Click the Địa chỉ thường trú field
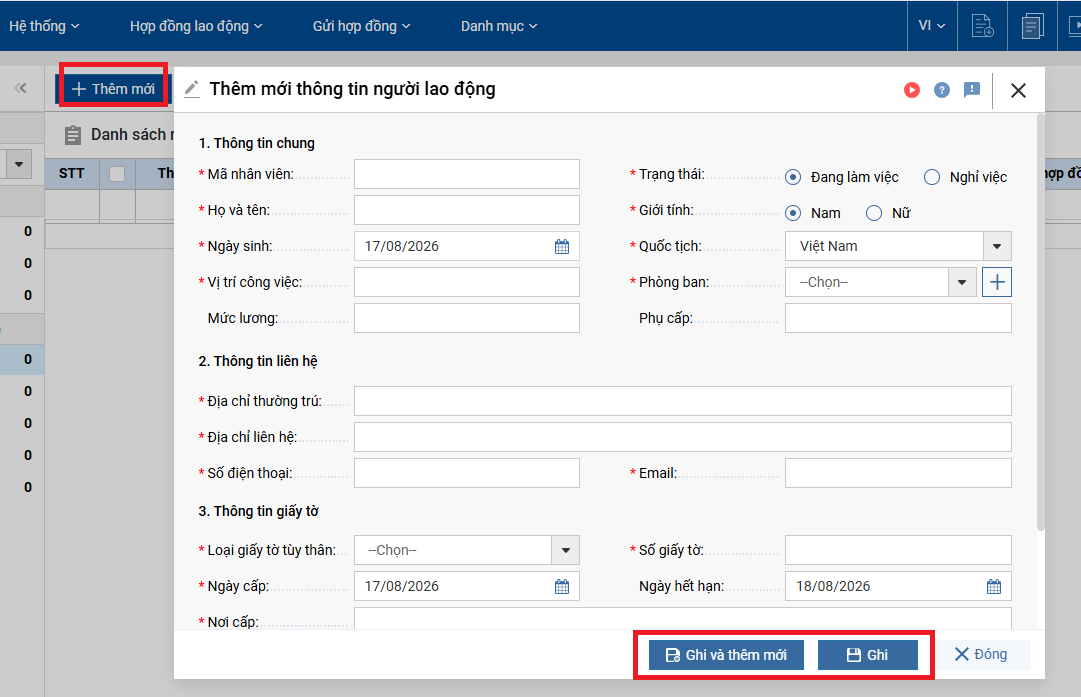Screen dimensions: 1081x697 [683, 401]
